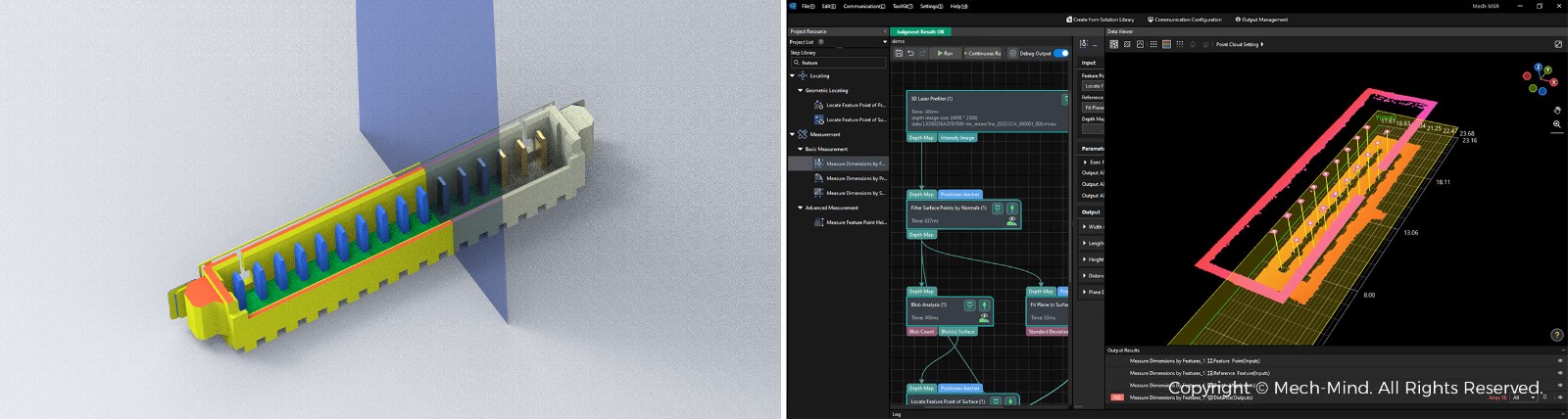The width and height of the screenshot is (1568, 419).
Task: Collapse Geometric Locating group
Action: pos(801,90)
